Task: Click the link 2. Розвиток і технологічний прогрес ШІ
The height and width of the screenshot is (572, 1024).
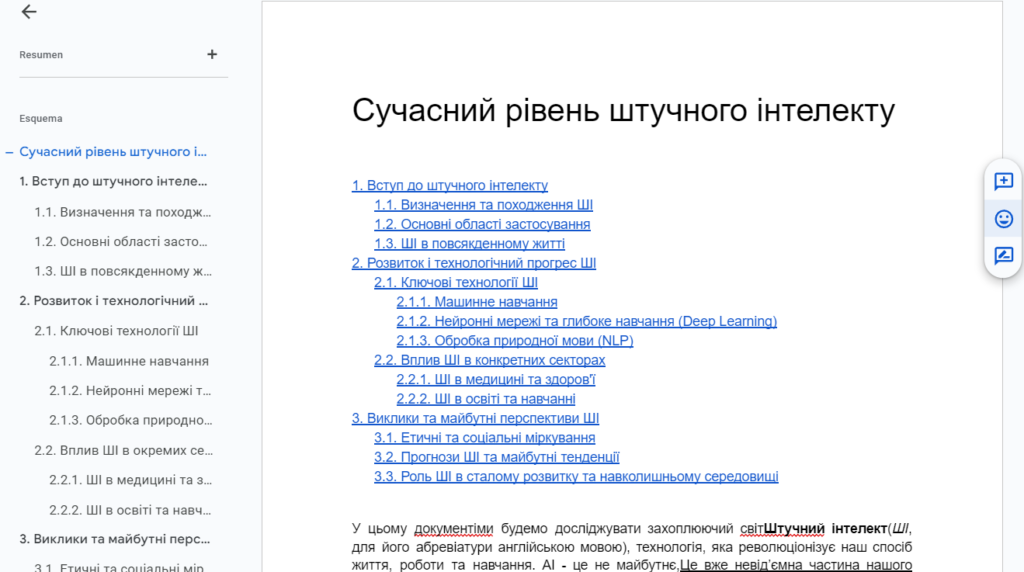Action: tap(473, 263)
